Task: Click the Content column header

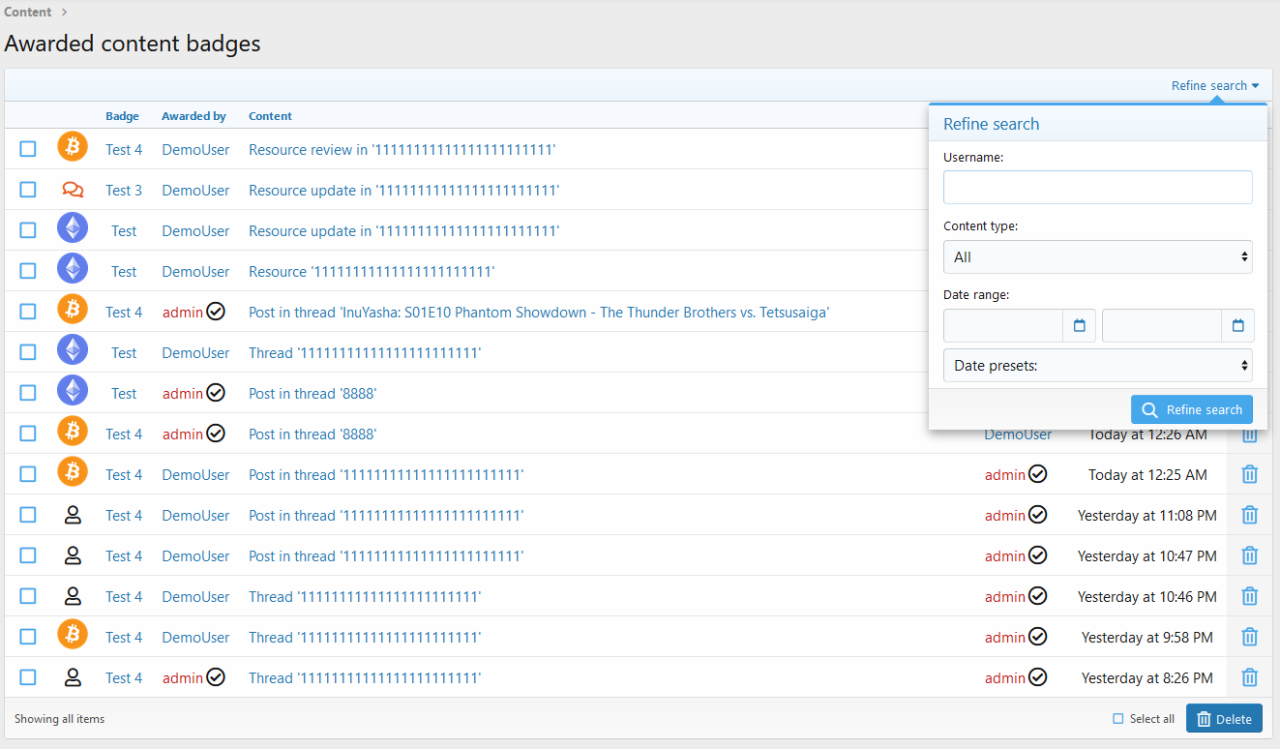Action: click(270, 116)
